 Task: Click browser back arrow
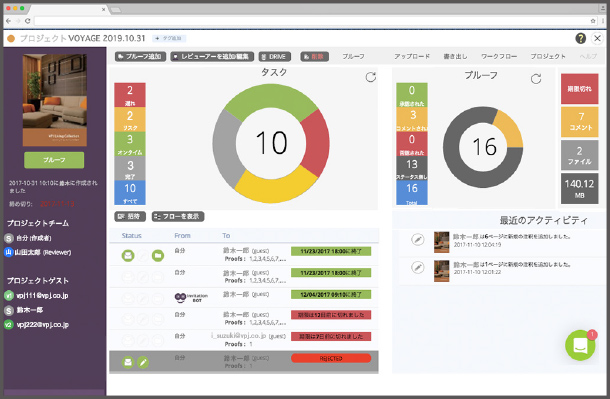pyautogui.click(x=9, y=21)
